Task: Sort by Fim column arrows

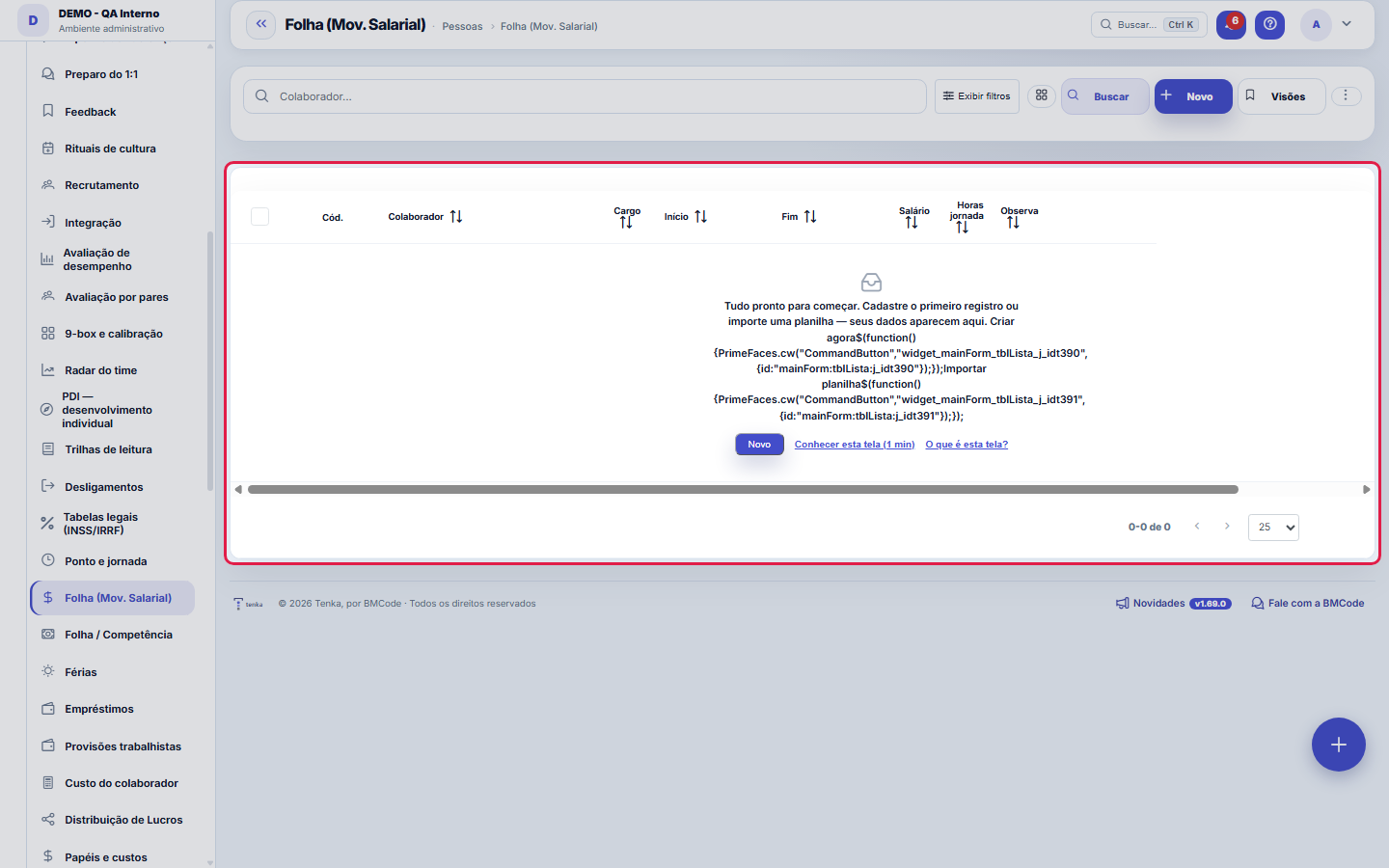Action: (x=810, y=217)
